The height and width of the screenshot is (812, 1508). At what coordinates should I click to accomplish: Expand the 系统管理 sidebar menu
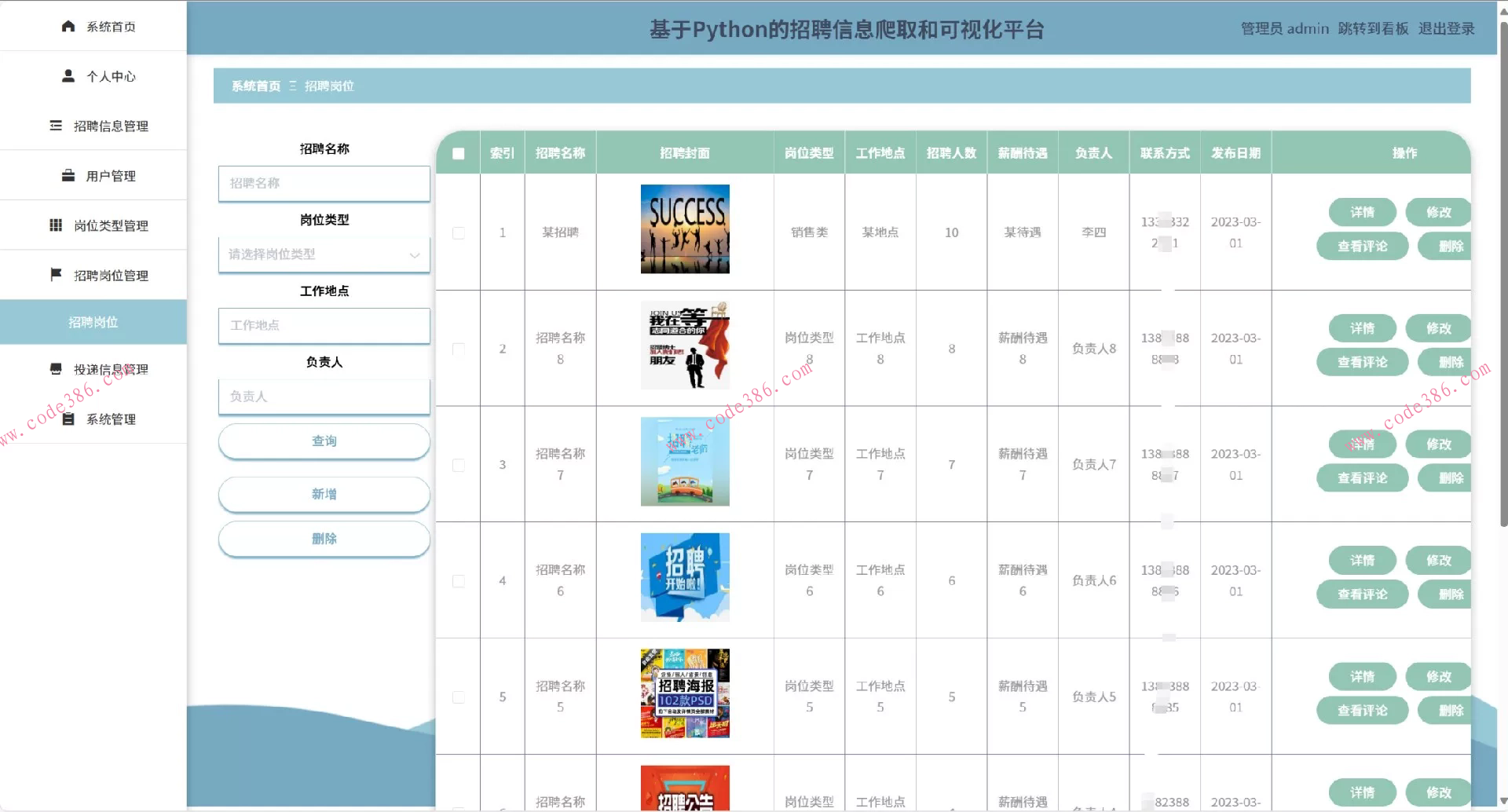(x=110, y=419)
